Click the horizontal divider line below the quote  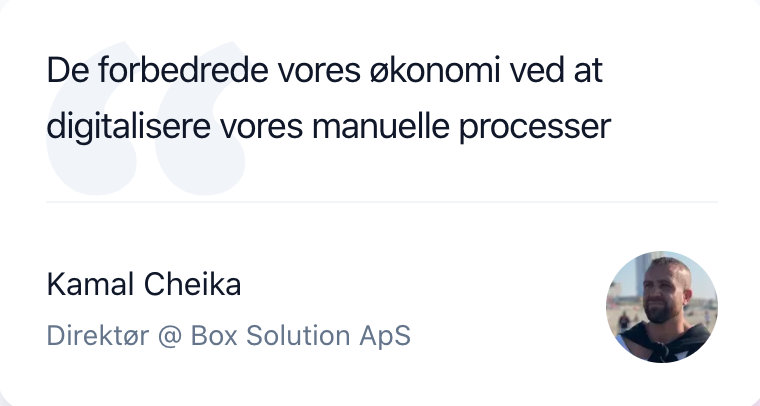381,202
